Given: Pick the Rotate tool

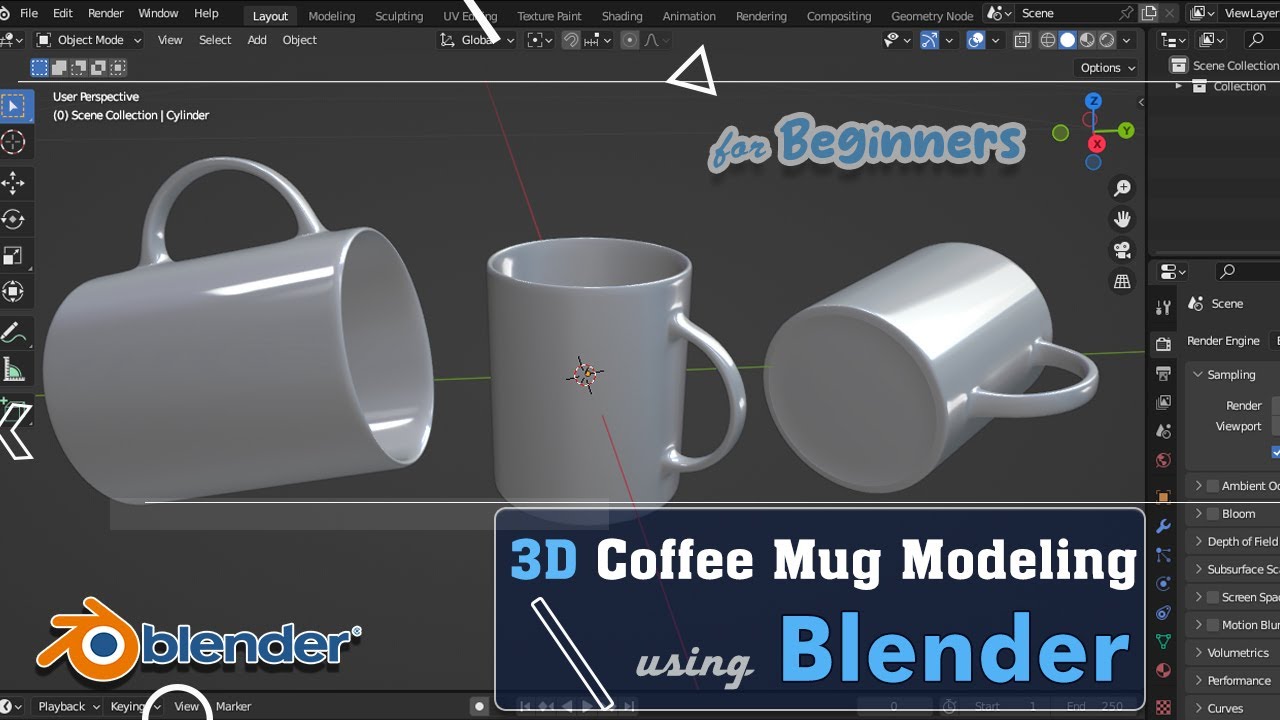Looking at the screenshot, I should (x=14, y=219).
